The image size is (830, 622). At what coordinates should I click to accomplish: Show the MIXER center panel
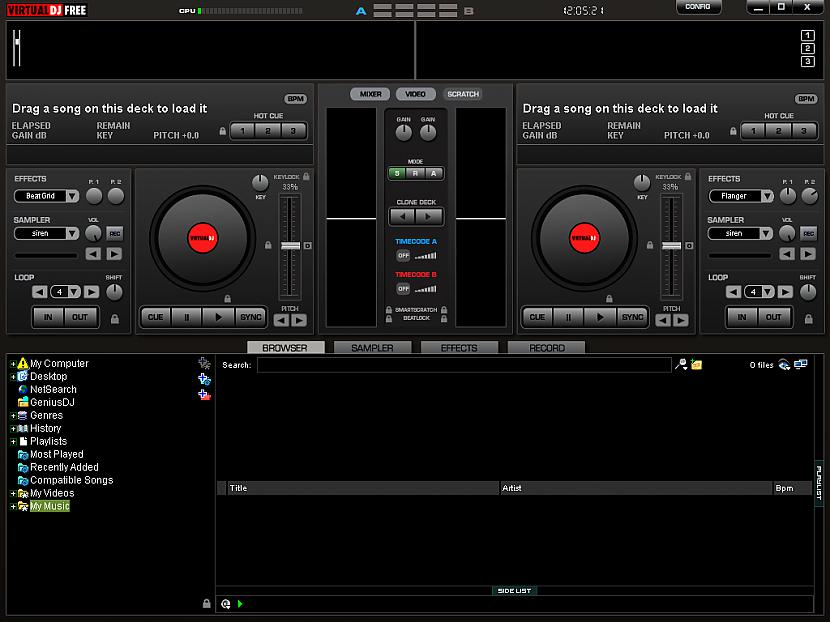371,94
